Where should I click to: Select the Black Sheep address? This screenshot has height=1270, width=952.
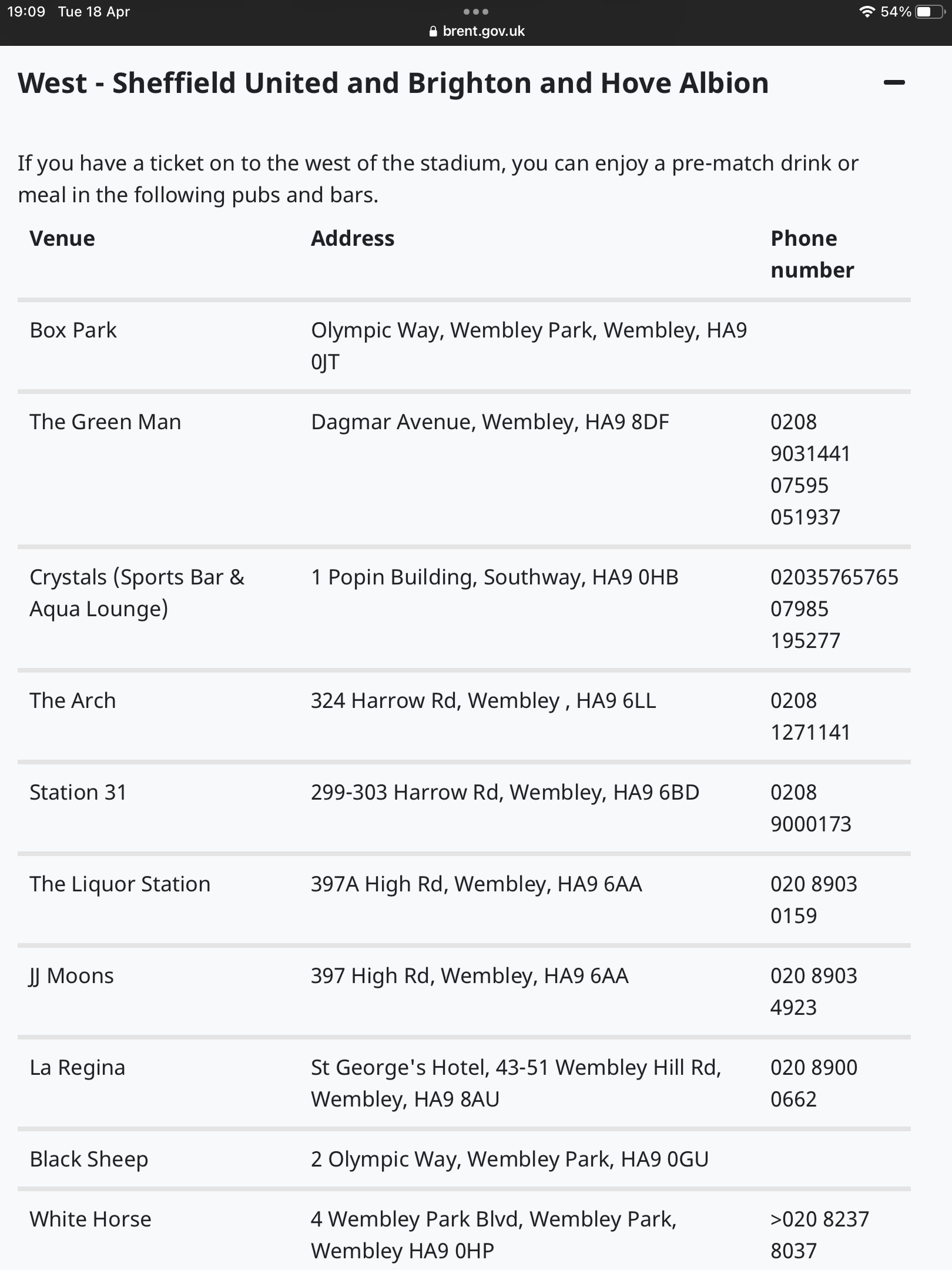[x=509, y=1159]
